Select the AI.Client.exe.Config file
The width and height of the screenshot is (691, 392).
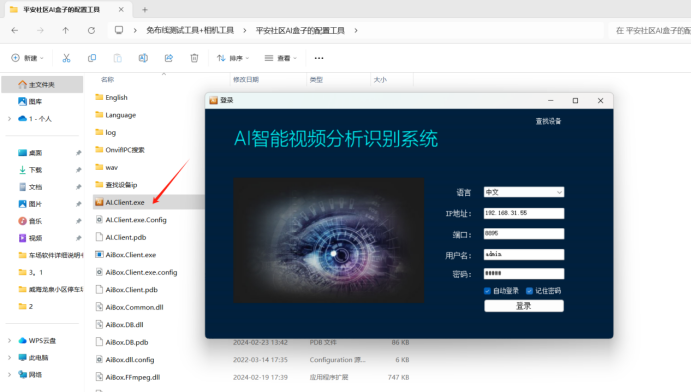136,220
